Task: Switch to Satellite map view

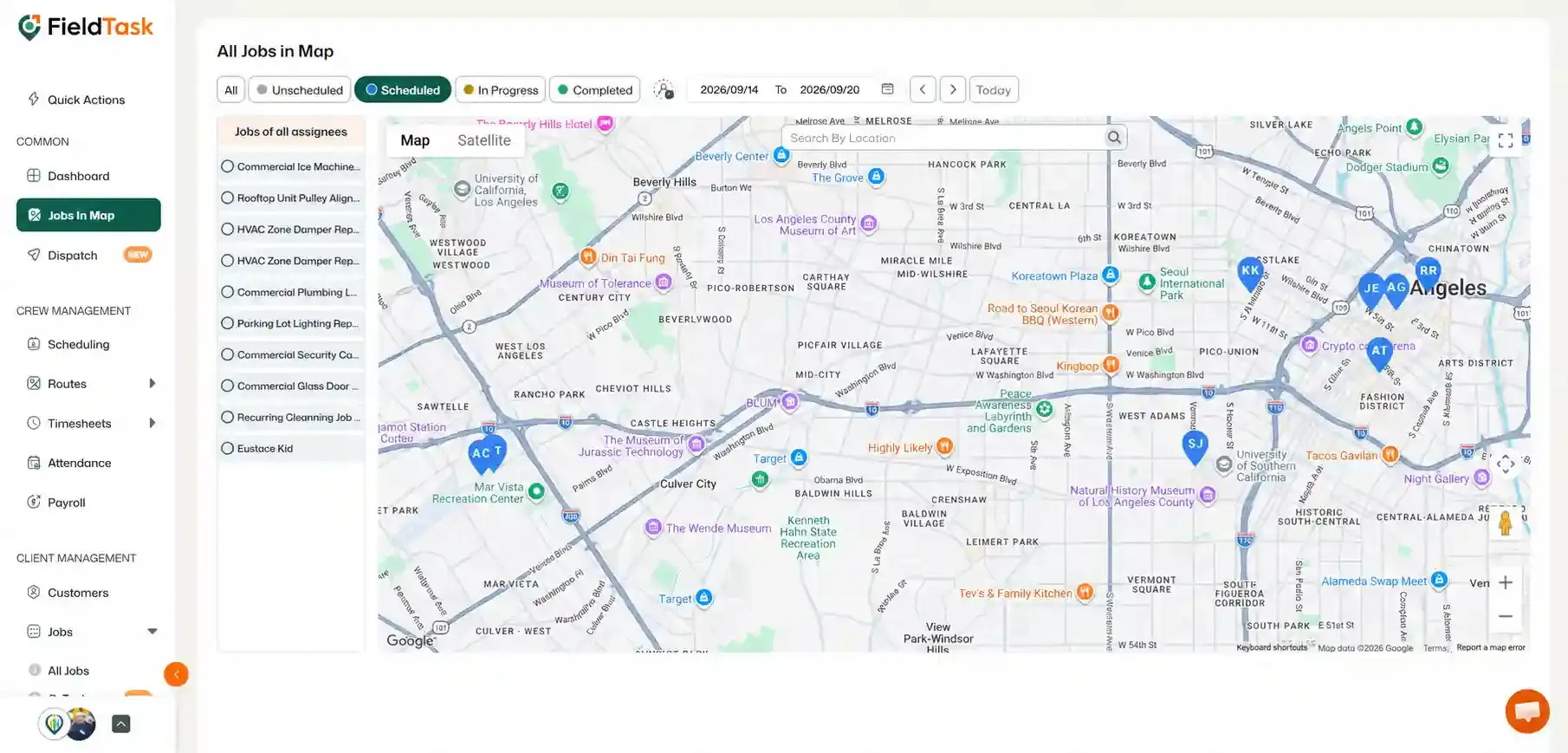Action: [484, 140]
